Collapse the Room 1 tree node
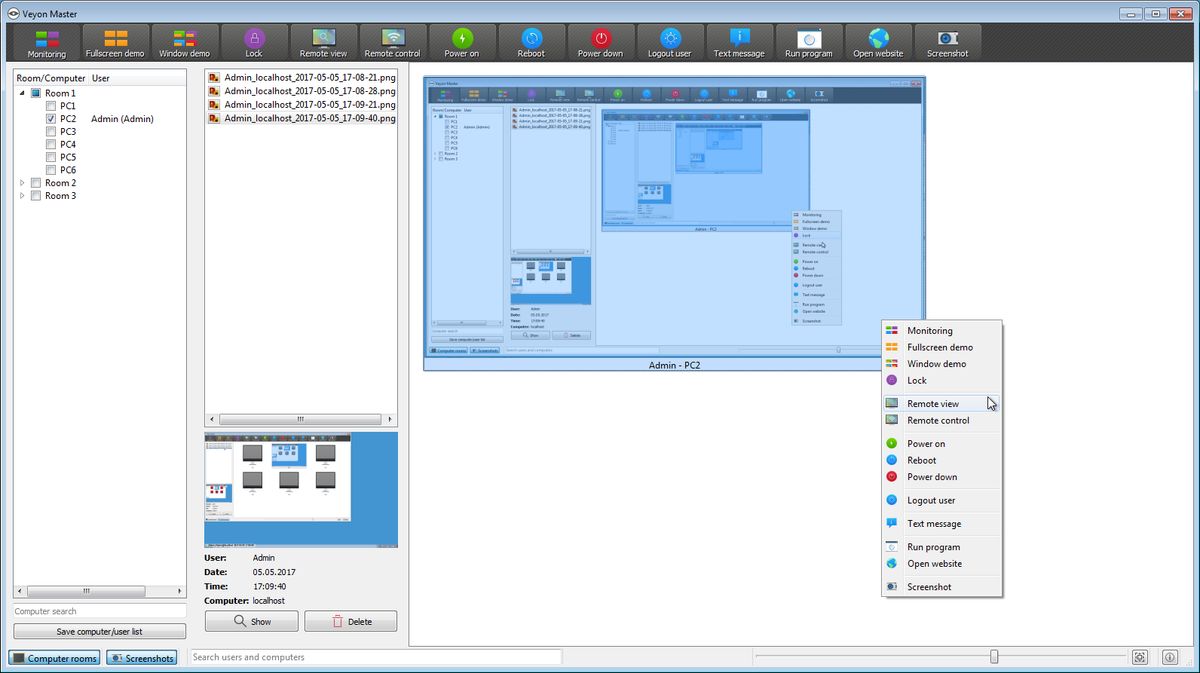The height and width of the screenshot is (673, 1200). click(x=22, y=92)
